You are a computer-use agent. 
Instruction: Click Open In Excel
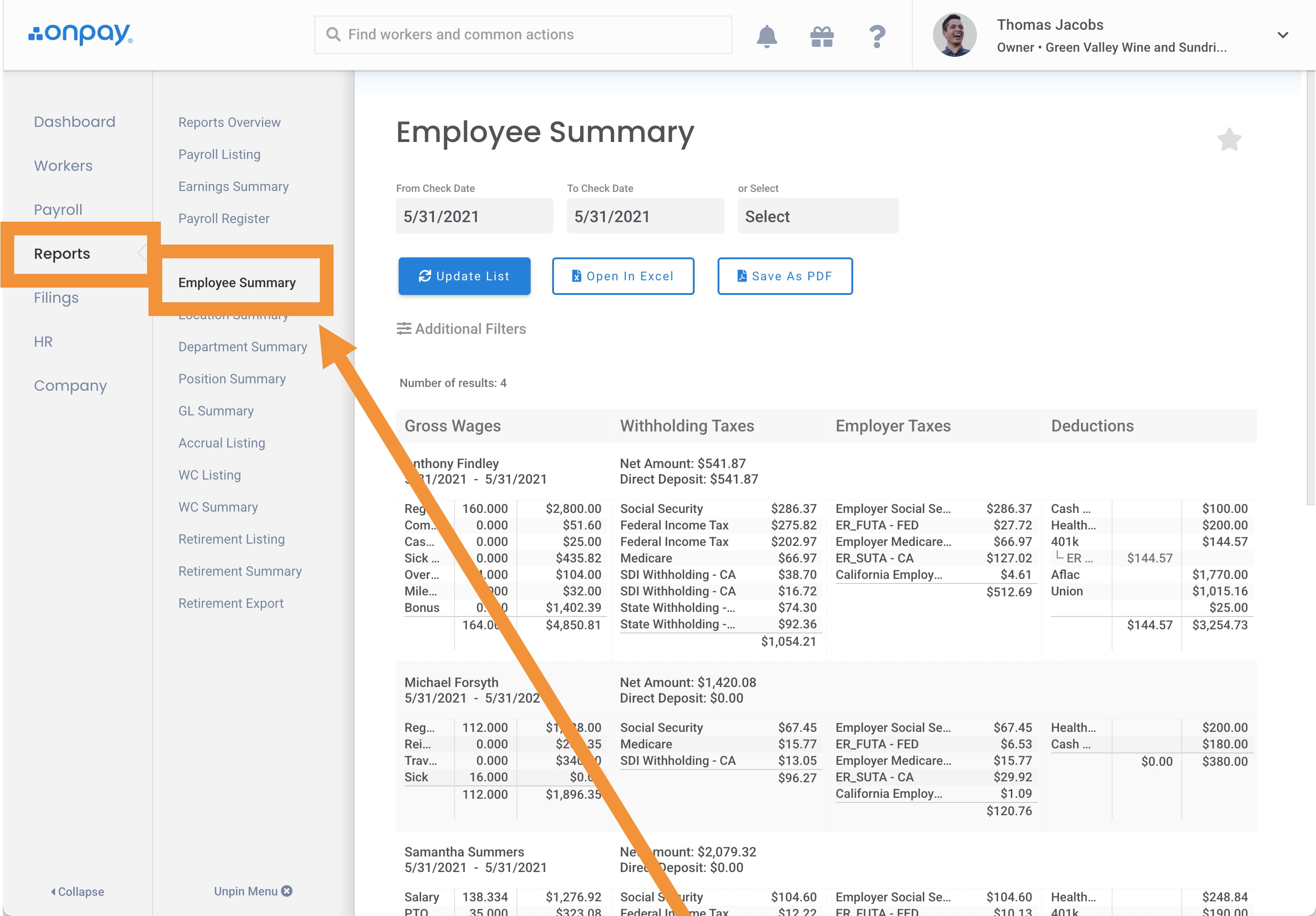pyautogui.click(x=623, y=276)
